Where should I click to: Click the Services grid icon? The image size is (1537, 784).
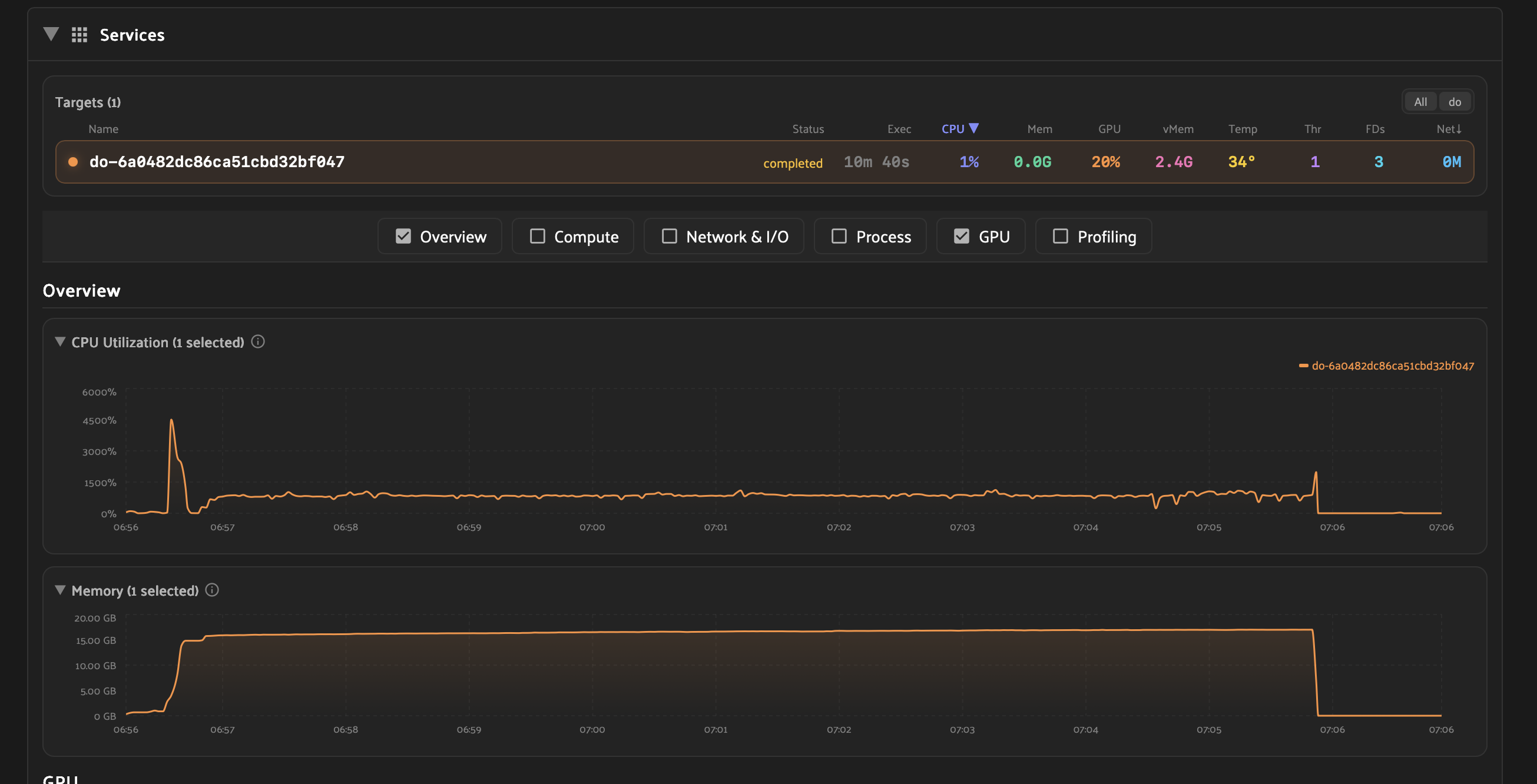(79, 35)
